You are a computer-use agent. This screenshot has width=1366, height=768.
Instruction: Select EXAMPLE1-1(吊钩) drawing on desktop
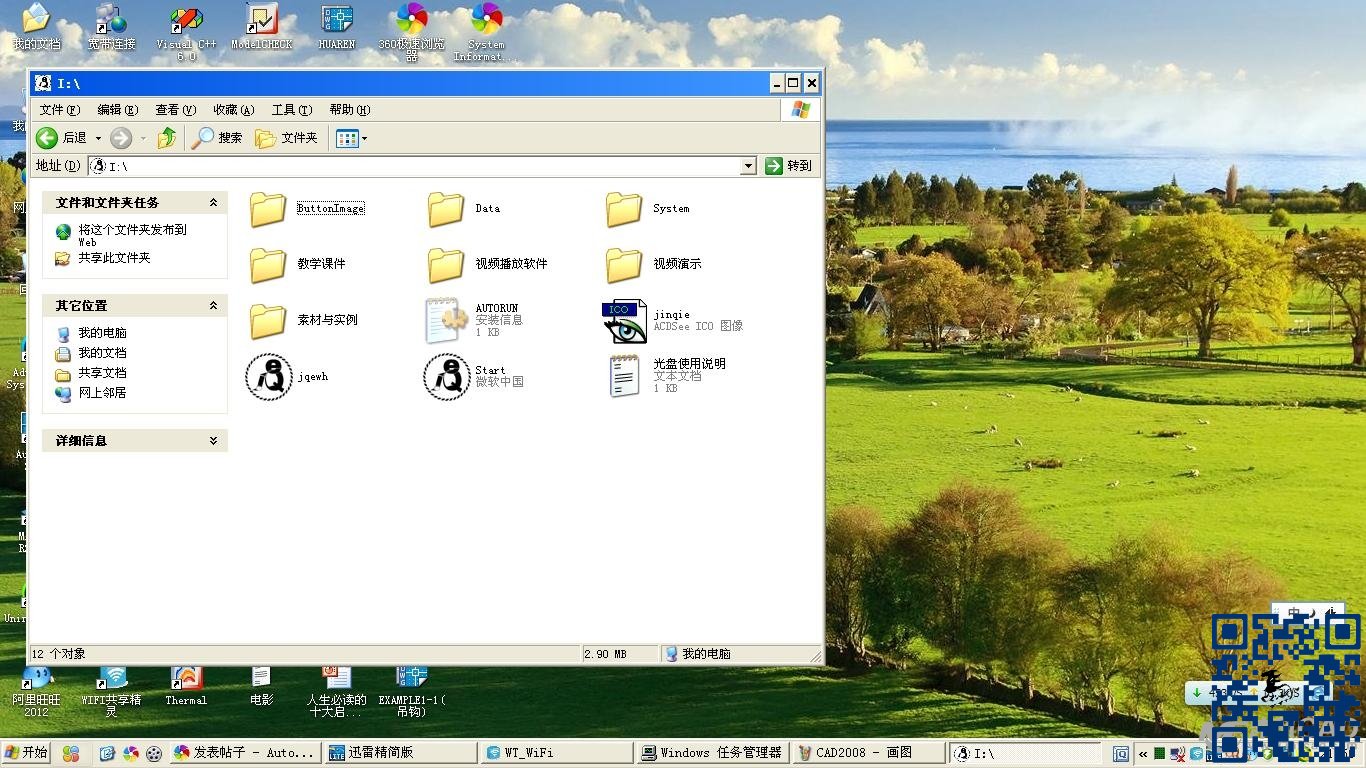click(412, 692)
